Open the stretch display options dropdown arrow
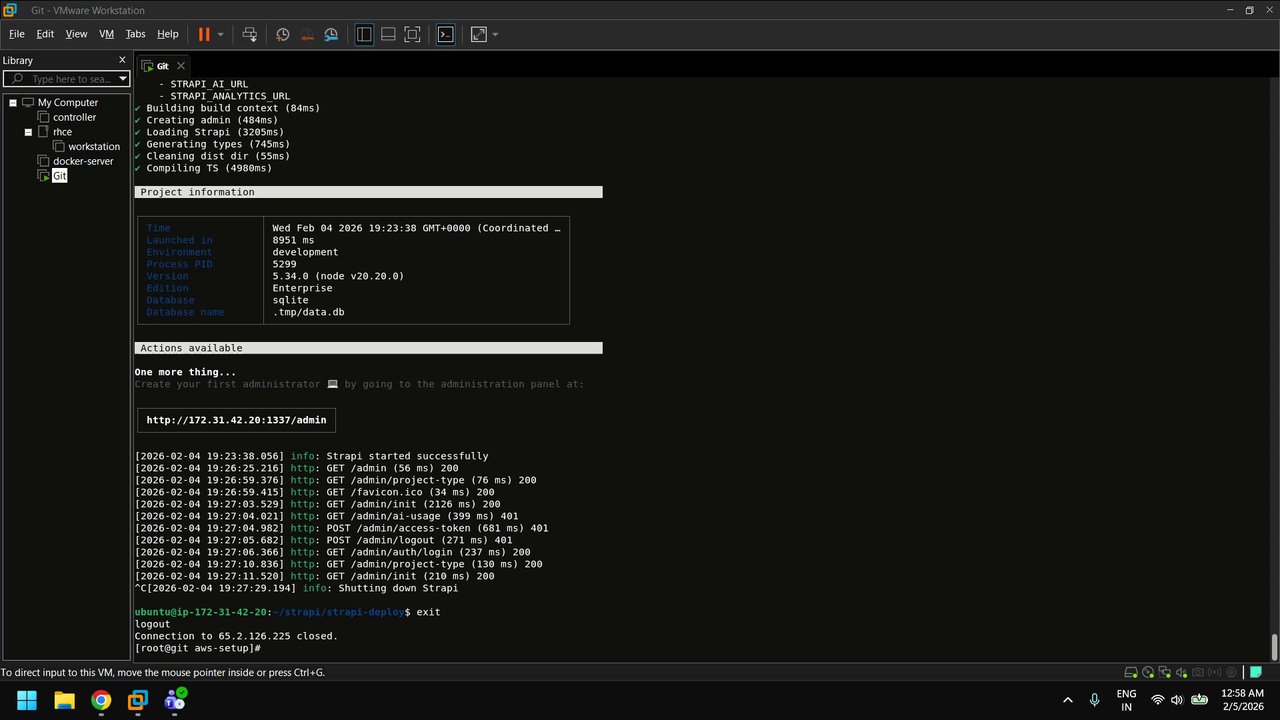This screenshot has width=1280, height=720. (x=495, y=34)
